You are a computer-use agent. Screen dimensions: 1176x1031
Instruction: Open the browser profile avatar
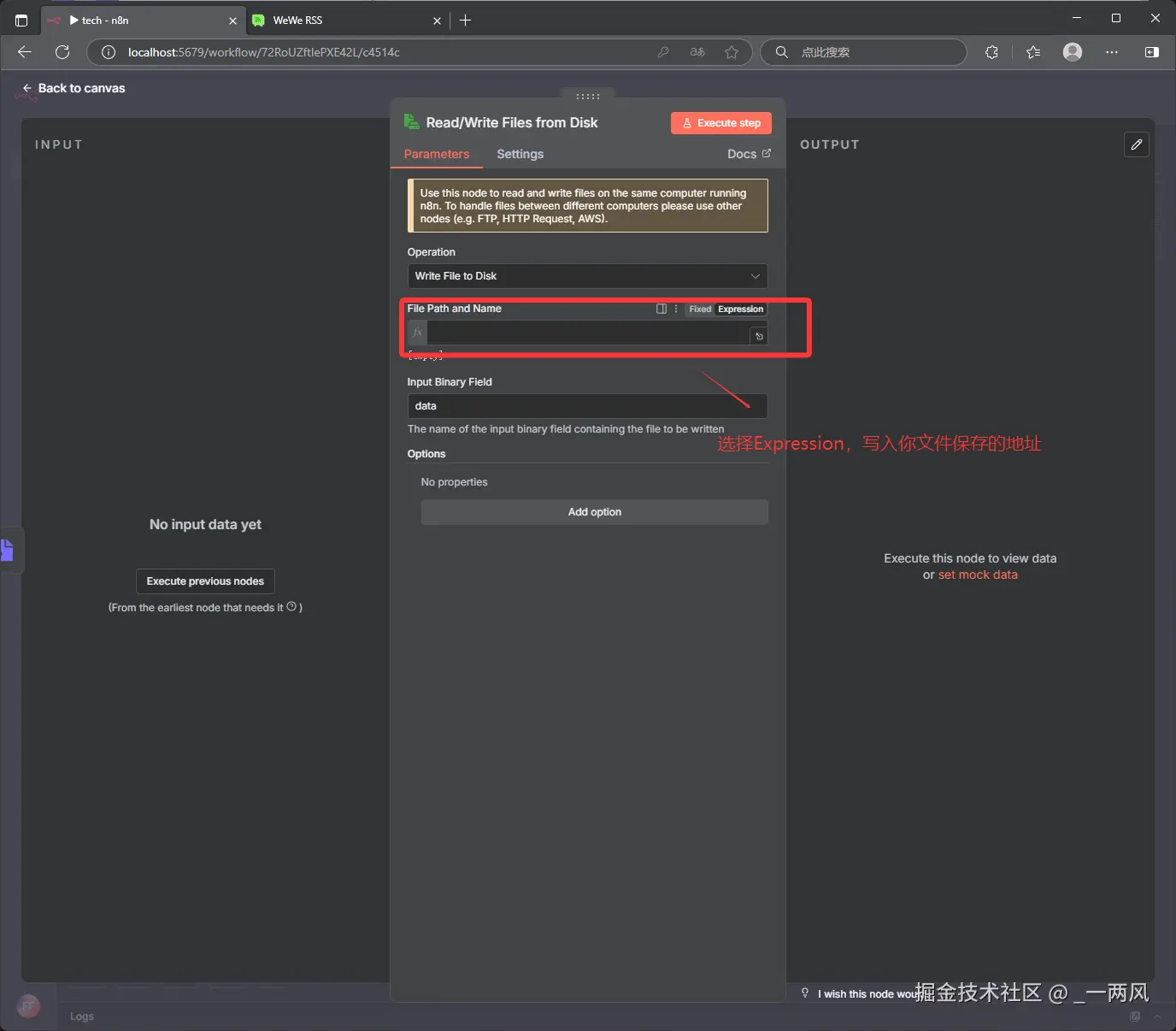[1073, 52]
